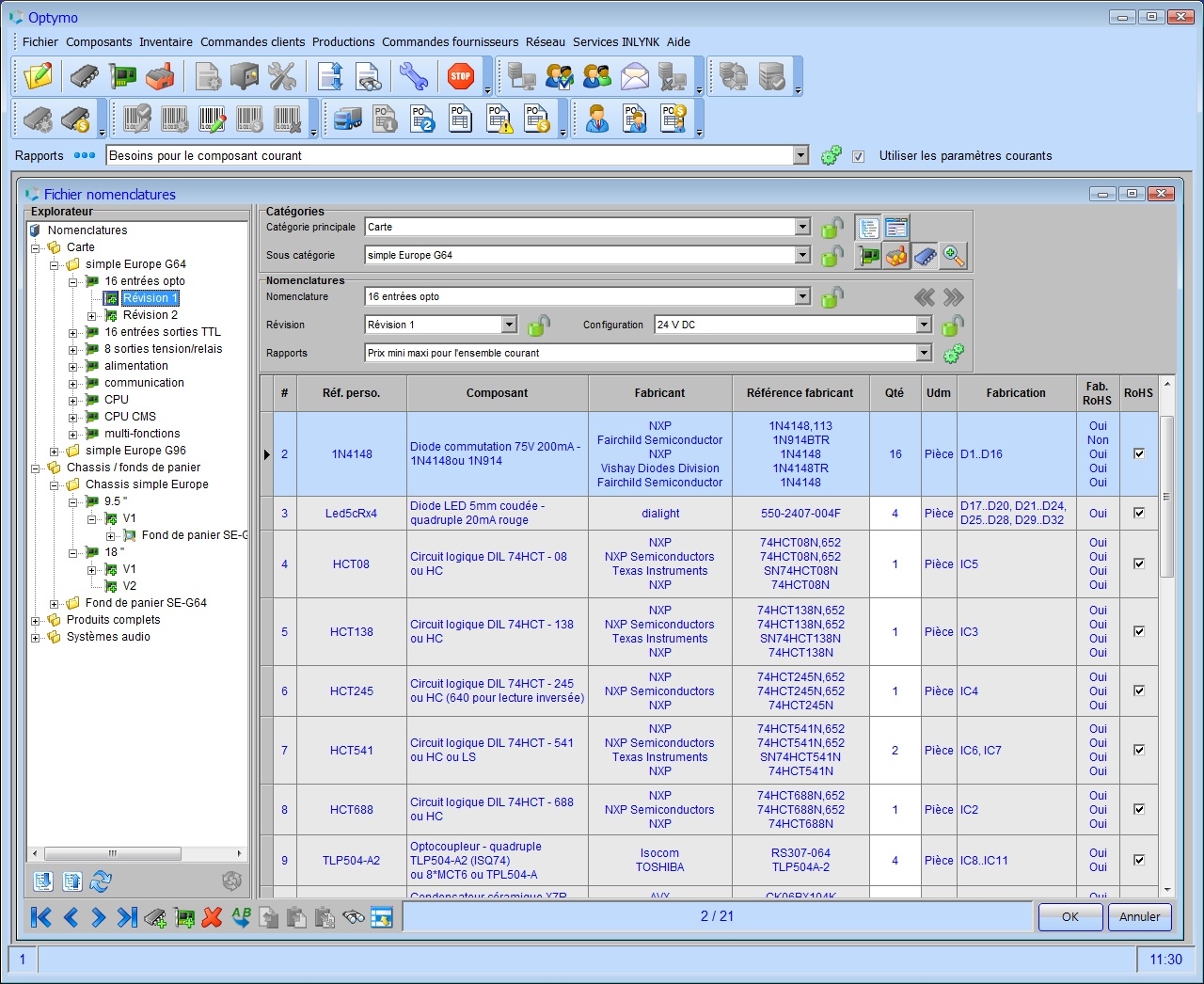This screenshot has width=1204, height=984.
Task: Open the Configuration dropdown showing 24 V DC
Action: click(923, 325)
